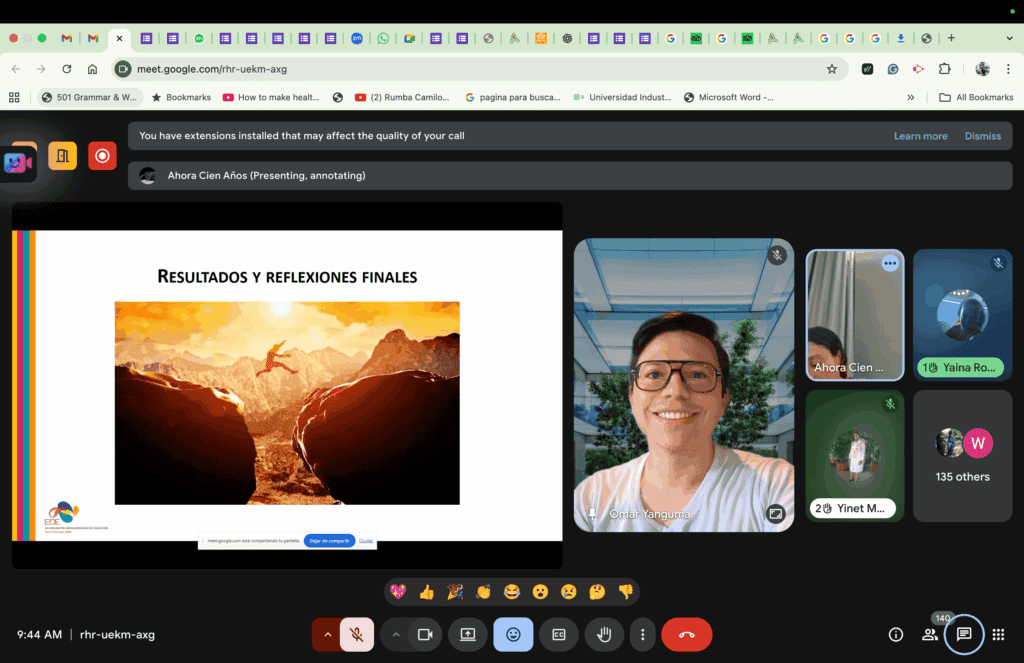Screen dimensions: 1024x663
Task: Click the red record extension icon
Action: pos(102,156)
